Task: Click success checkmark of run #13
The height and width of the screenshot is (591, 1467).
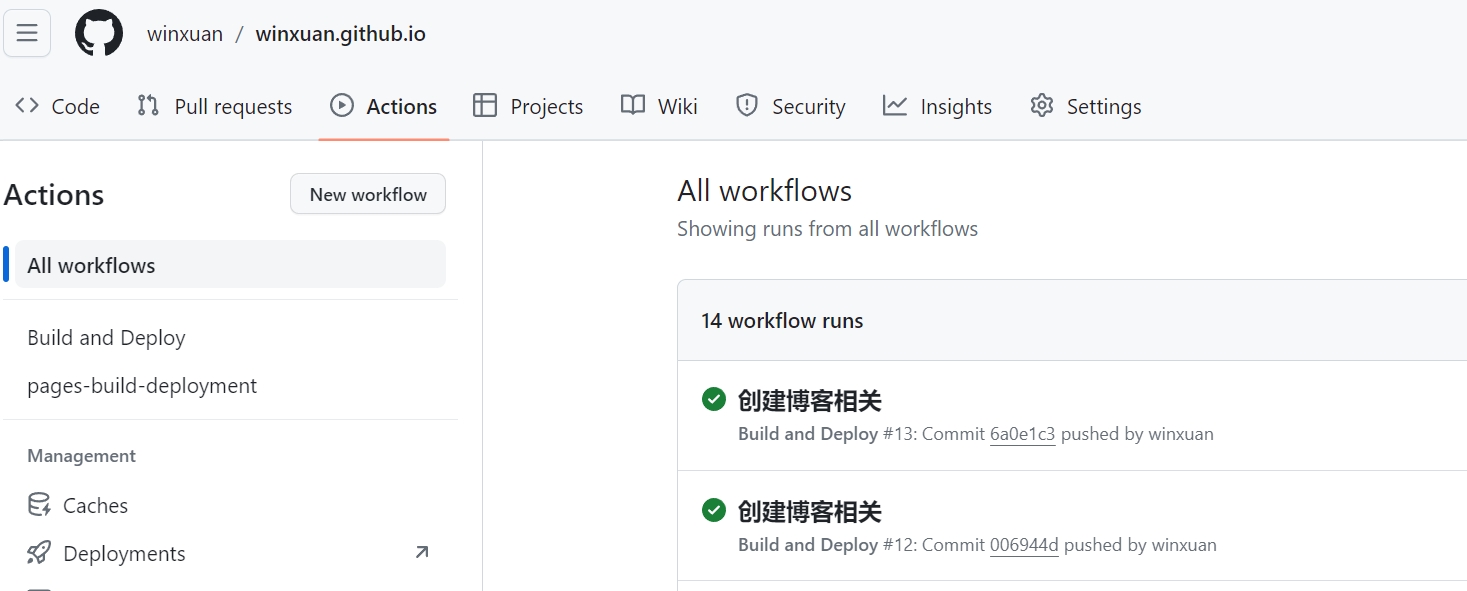Action: 713,400
